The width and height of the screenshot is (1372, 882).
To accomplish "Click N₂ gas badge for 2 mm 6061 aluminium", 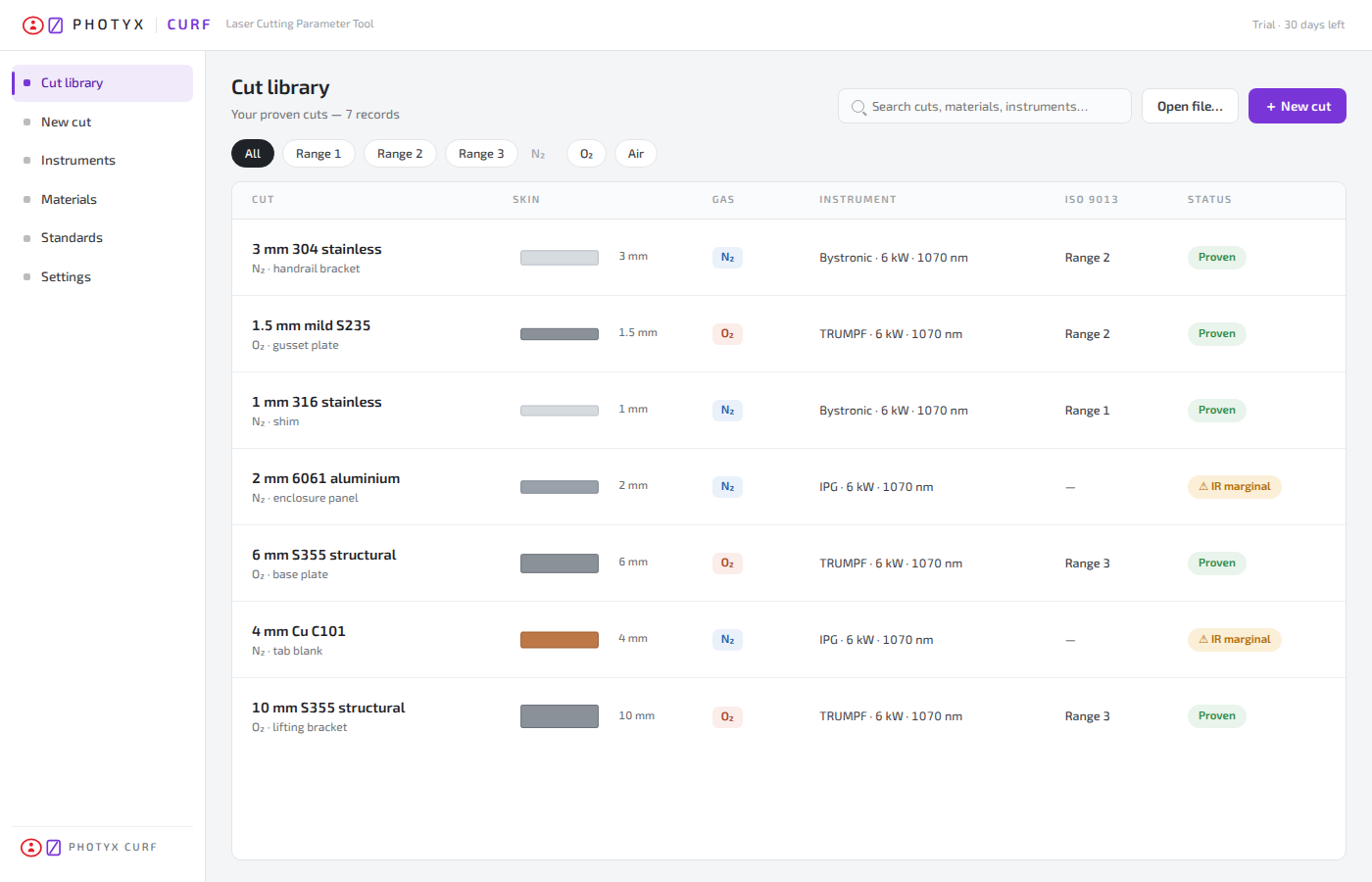I will coord(727,487).
